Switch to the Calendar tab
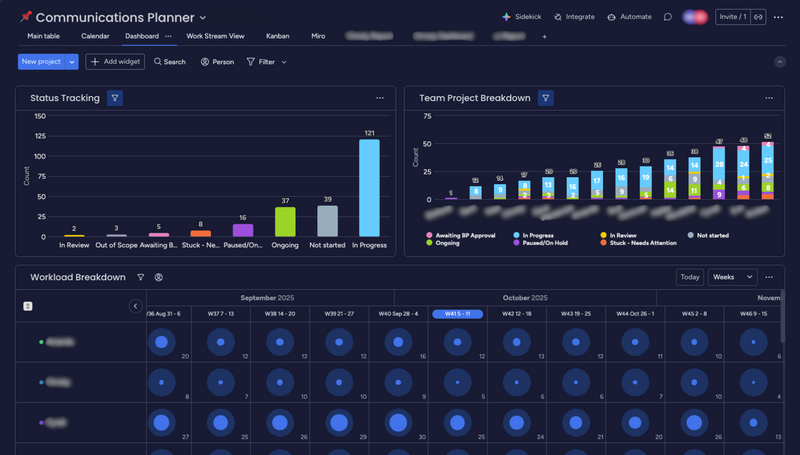Viewport: 800px width, 455px height. [95, 36]
